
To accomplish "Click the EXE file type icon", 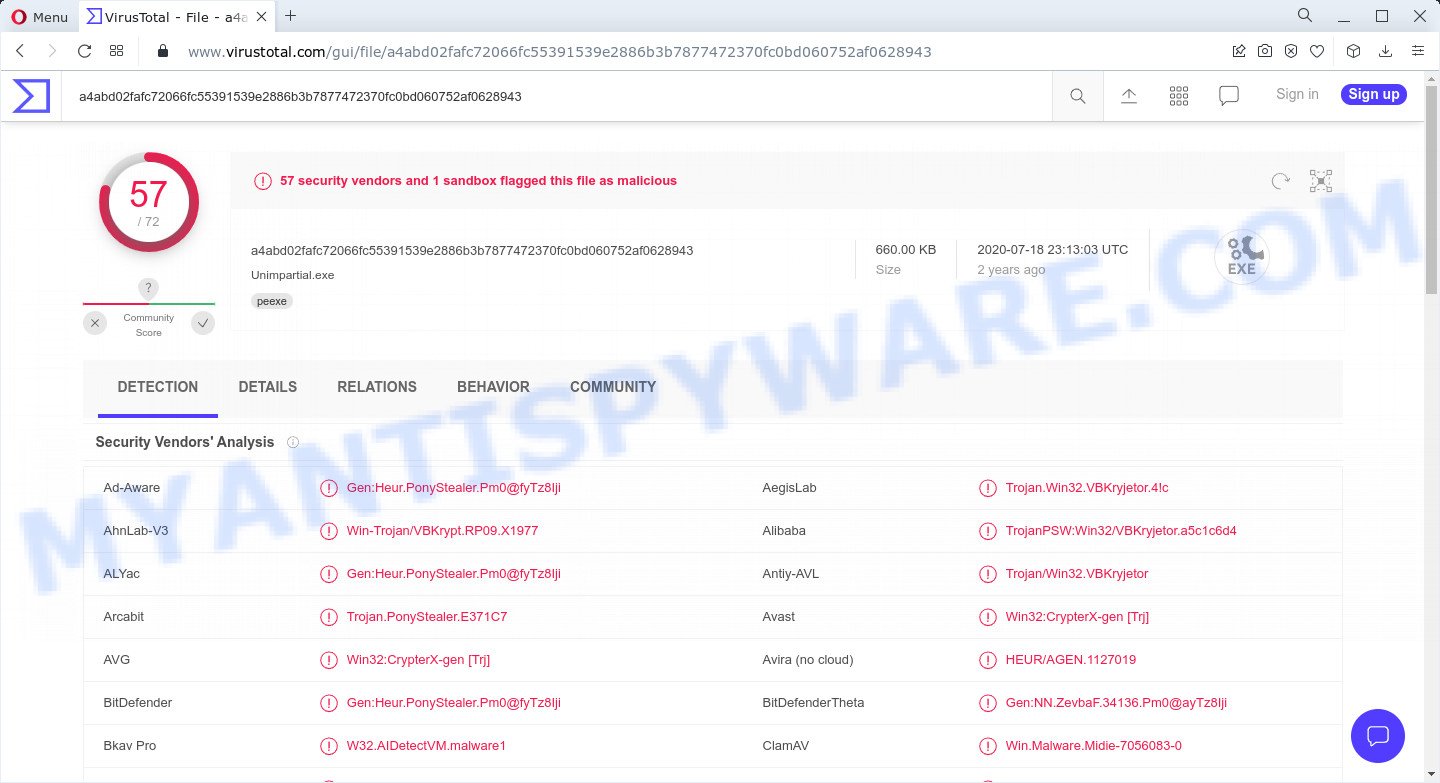I will [1242, 256].
